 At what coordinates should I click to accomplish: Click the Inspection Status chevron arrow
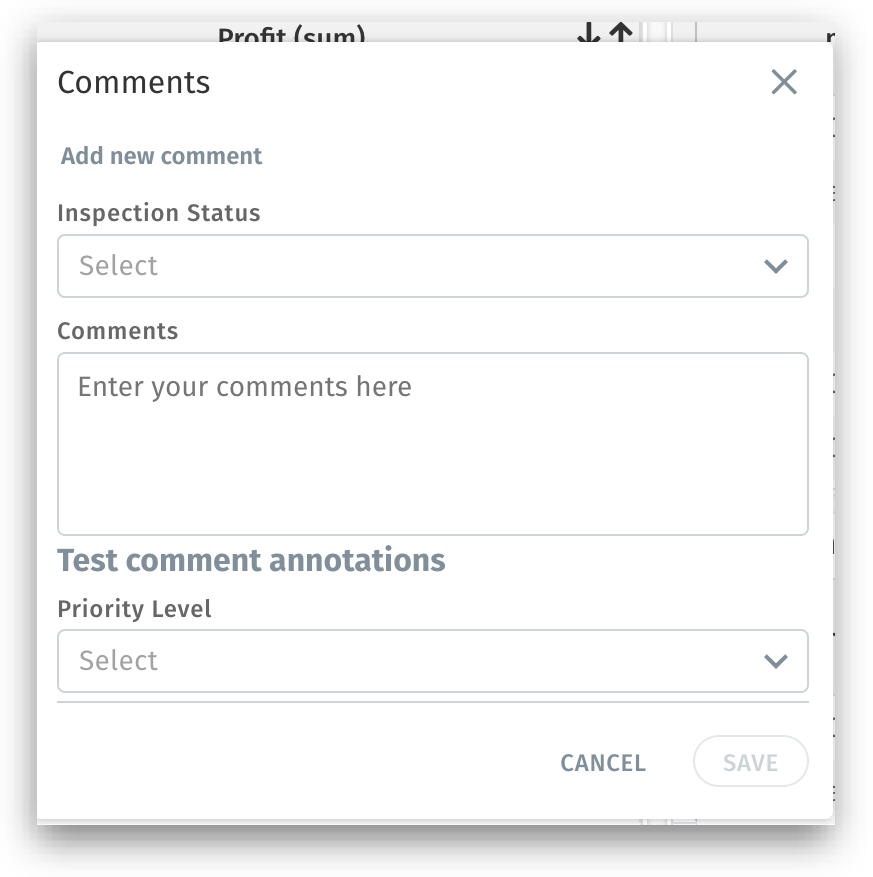pyautogui.click(x=775, y=266)
